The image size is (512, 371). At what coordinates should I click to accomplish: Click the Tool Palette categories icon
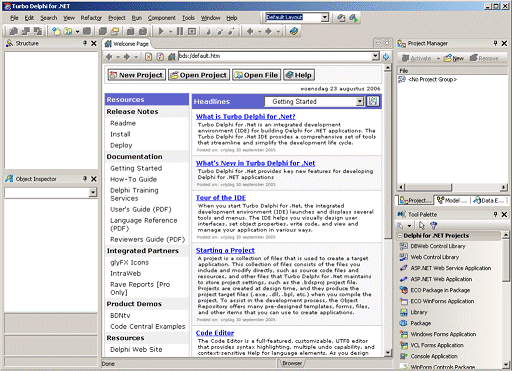pyautogui.click(x=401, y=226)
